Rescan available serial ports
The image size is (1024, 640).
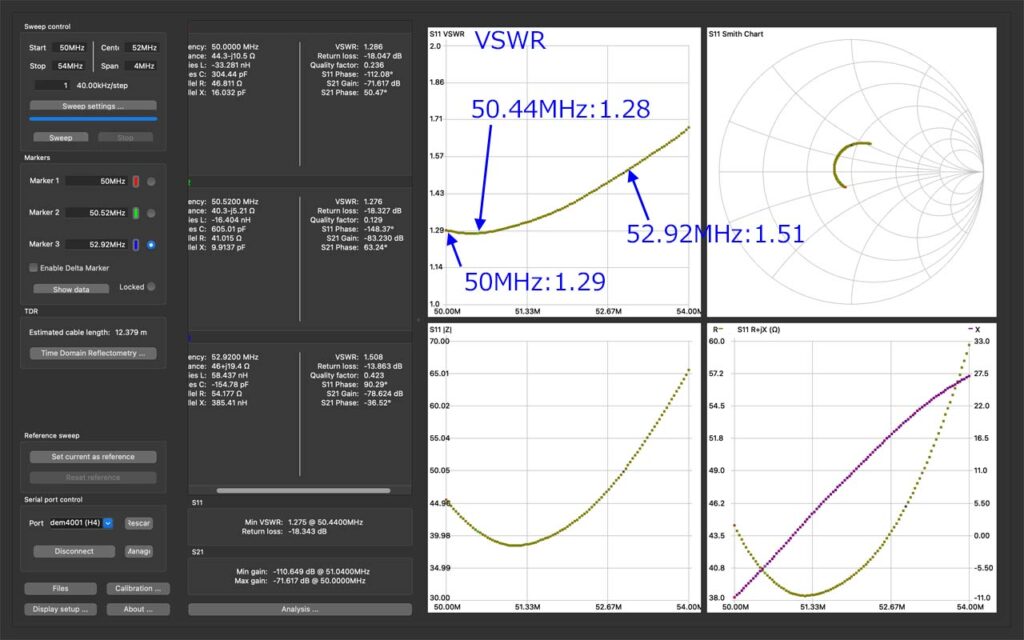coord(139,523)
